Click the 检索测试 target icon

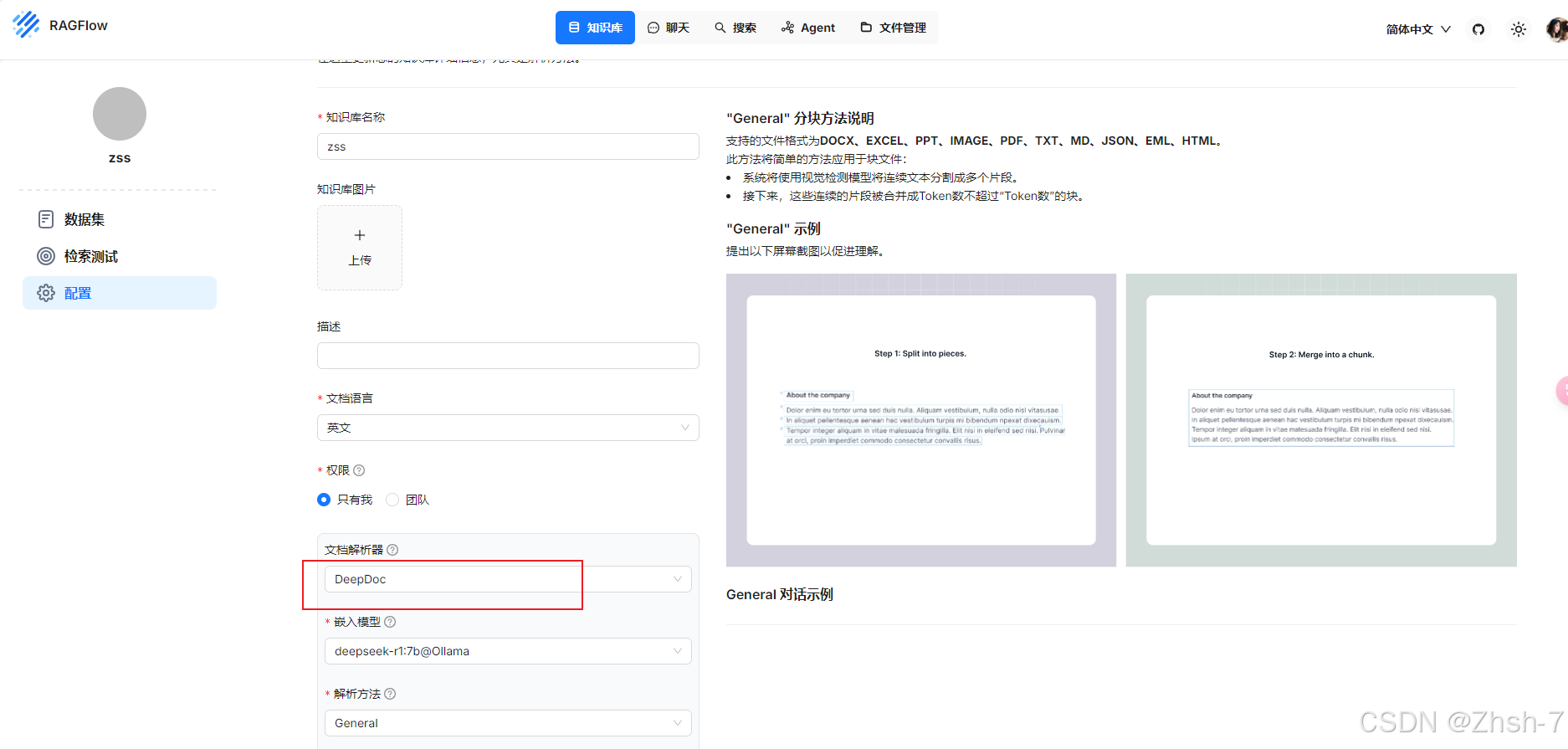click(x=46, y=256)
